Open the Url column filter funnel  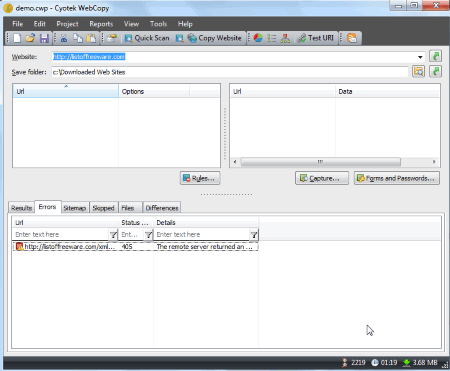click(113, 235)
